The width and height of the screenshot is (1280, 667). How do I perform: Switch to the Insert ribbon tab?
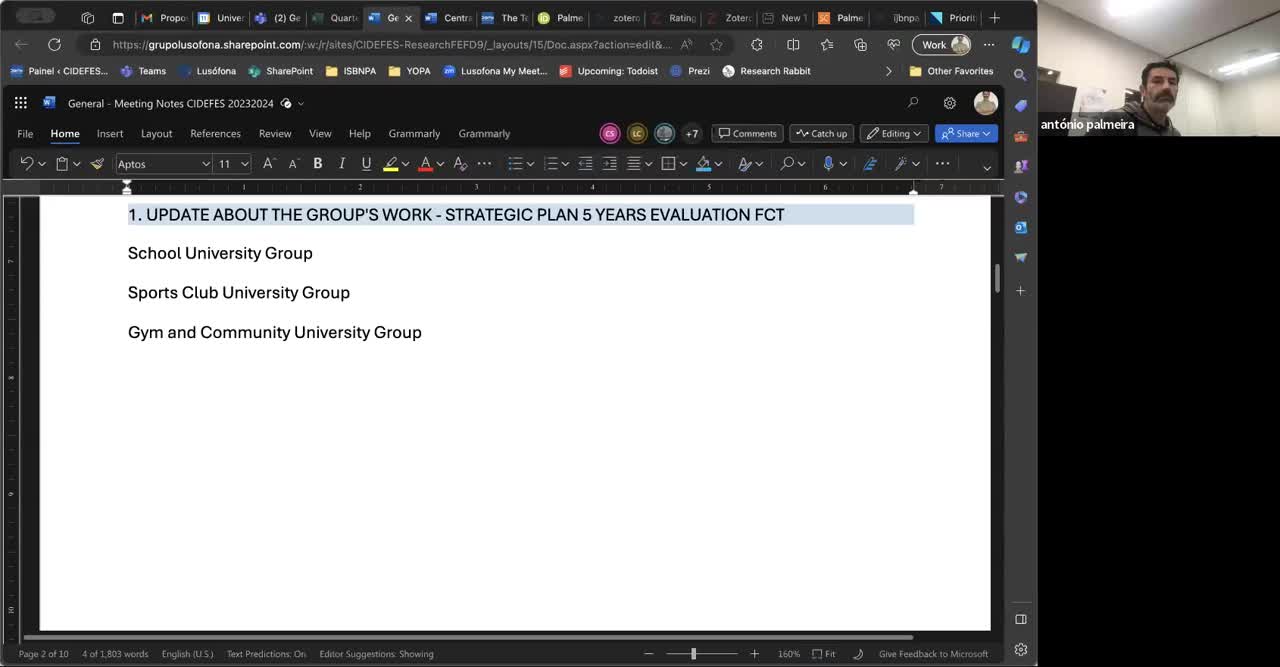(x=110, y=133)
